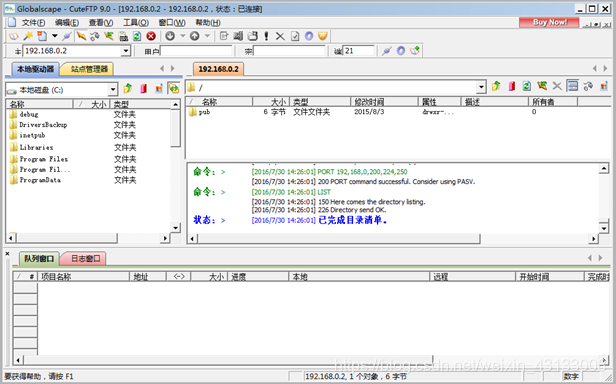Click the 进度 queue column header
This screenshot has height=384, width=616.
click(x=258, y=277)
